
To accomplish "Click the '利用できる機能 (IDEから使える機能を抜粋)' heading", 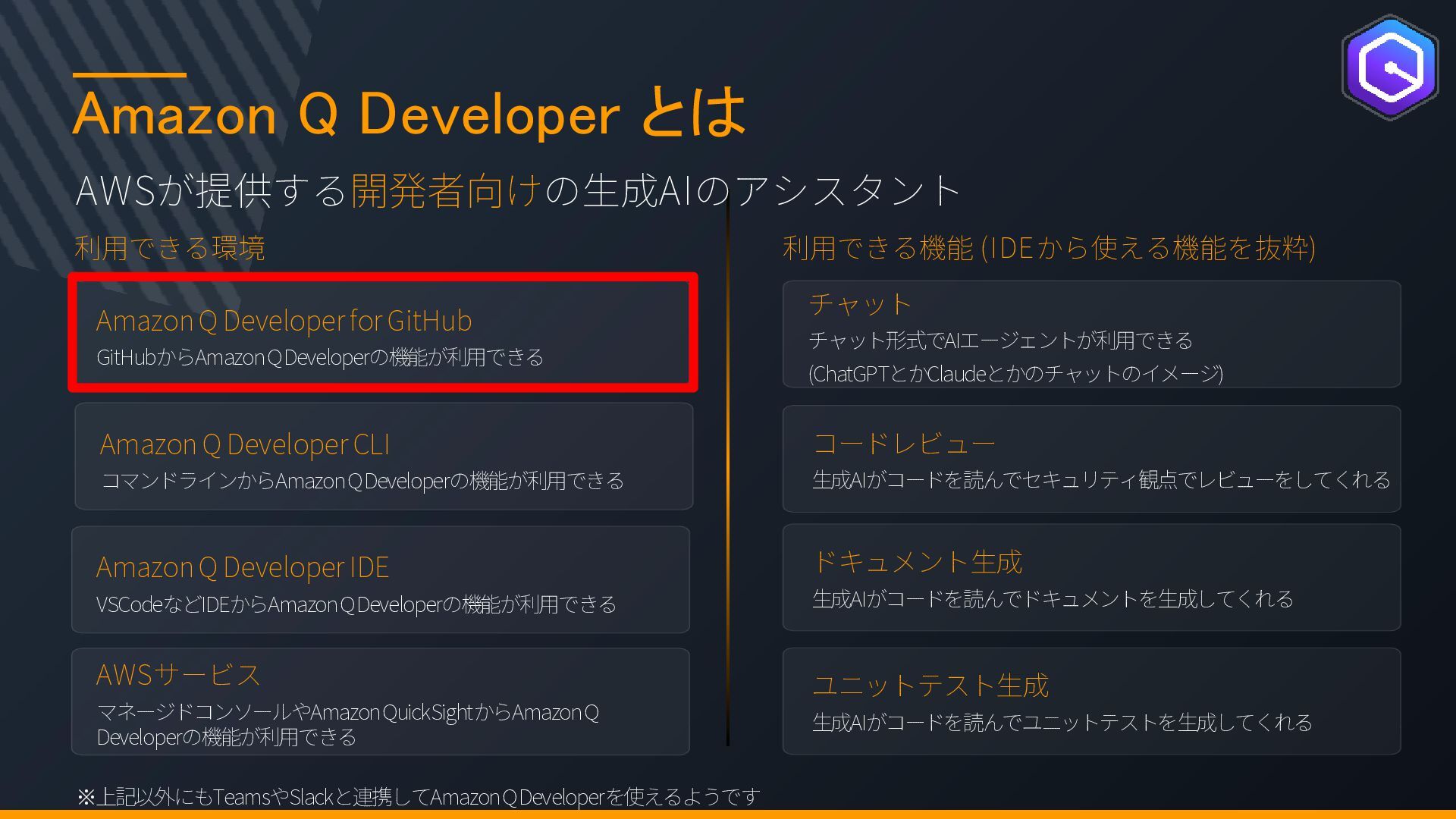I will pyautogui.click(x=1049, y=248).
